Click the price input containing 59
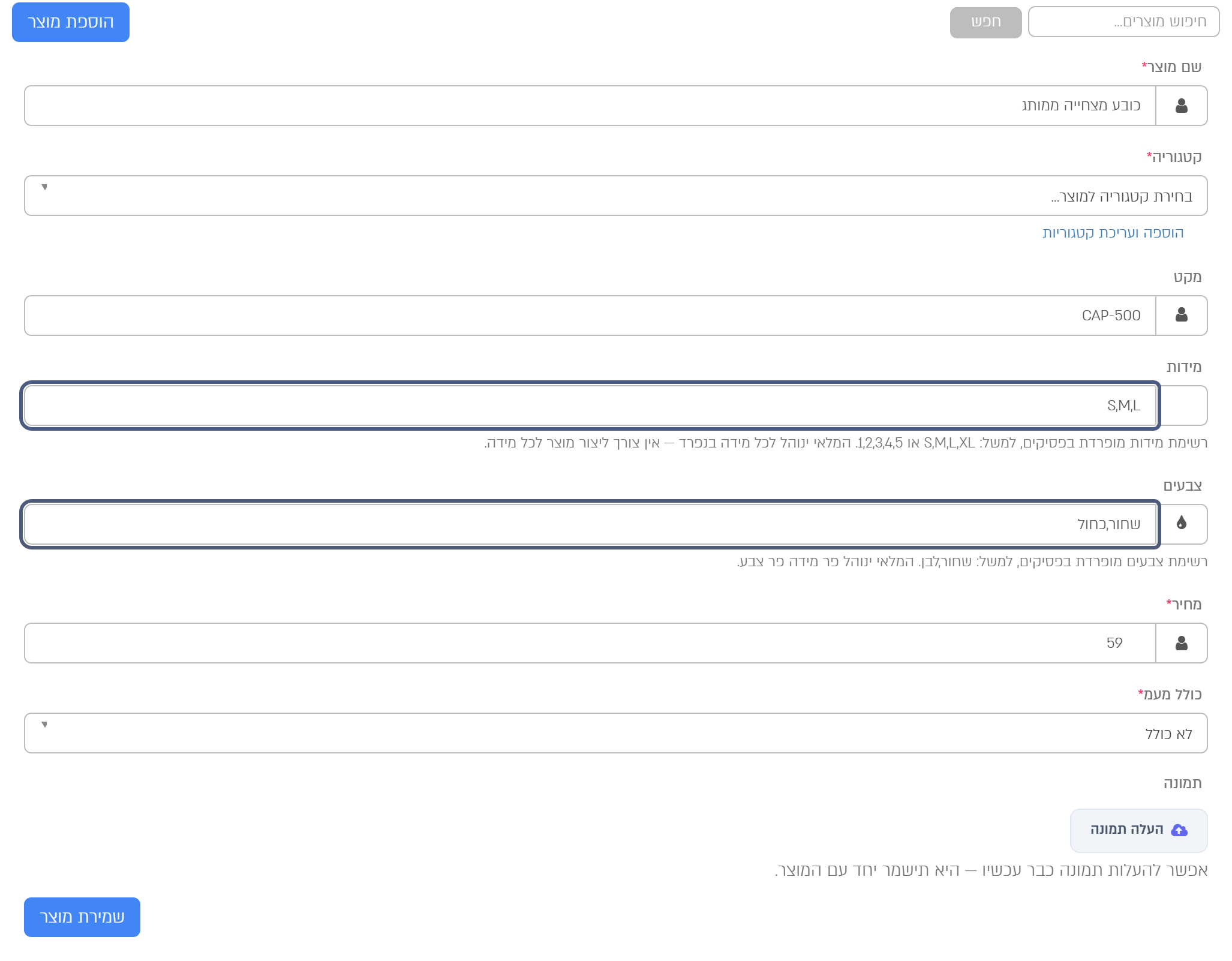1232x961 pixels. (590, 643)
